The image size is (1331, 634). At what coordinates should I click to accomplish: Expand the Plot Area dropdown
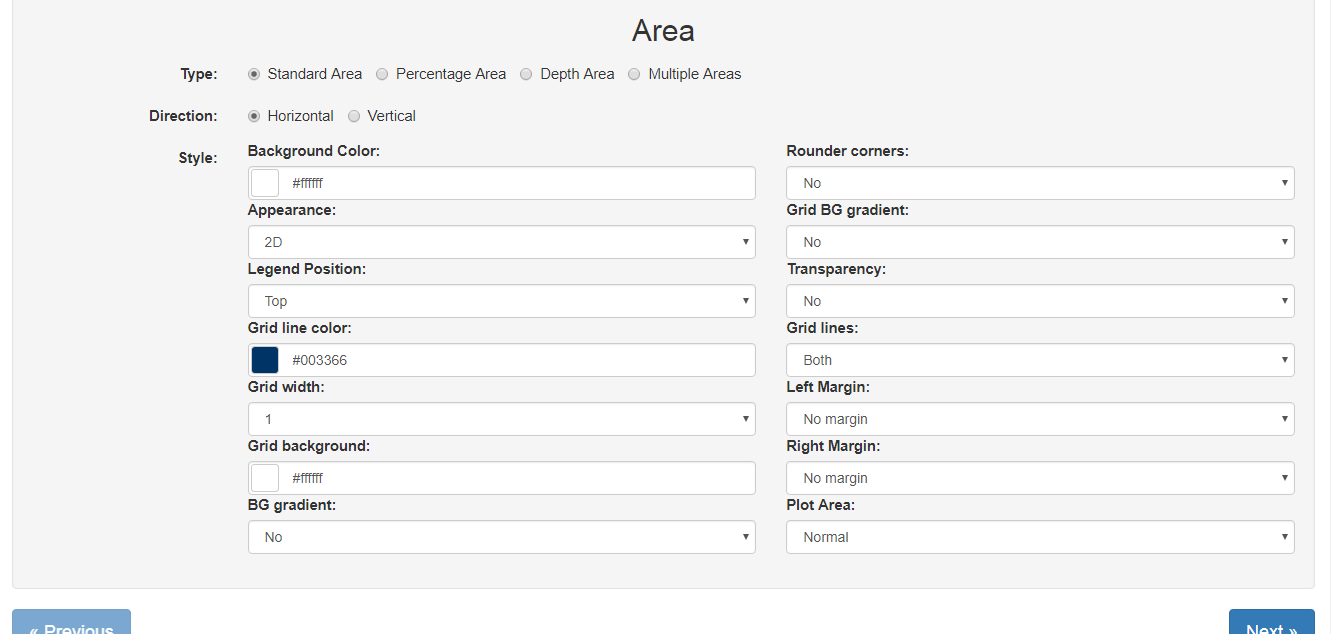tap(1040, 537)
